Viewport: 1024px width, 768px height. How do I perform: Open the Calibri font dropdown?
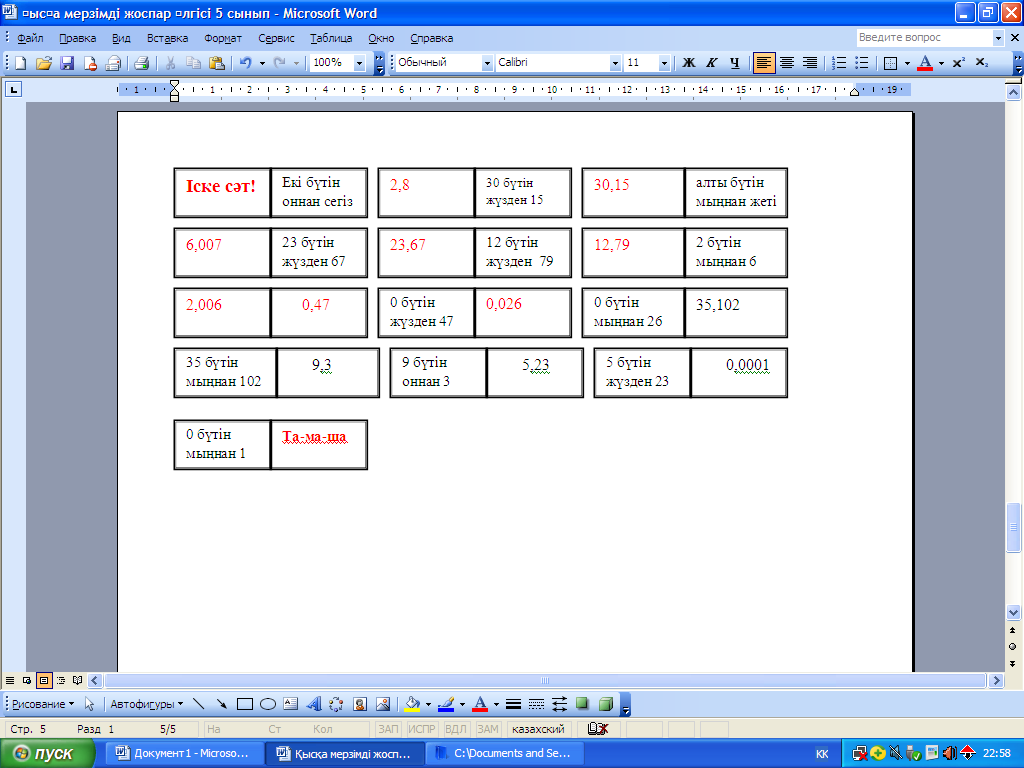tap(615, 63)
